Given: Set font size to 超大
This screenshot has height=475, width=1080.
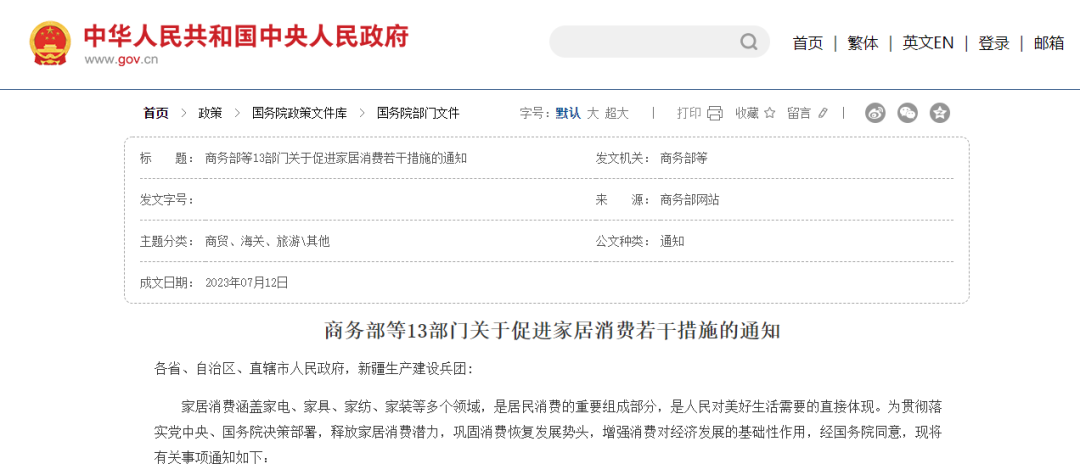Looking at the screenshot, I should pos(616,114).
